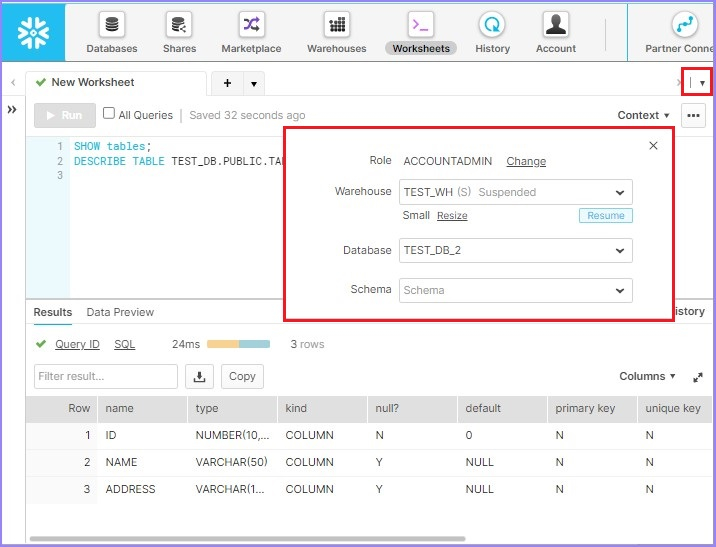Open the top-right user menu arrow
Viewport: 716px width, 547px height.
tap(702, 83)
